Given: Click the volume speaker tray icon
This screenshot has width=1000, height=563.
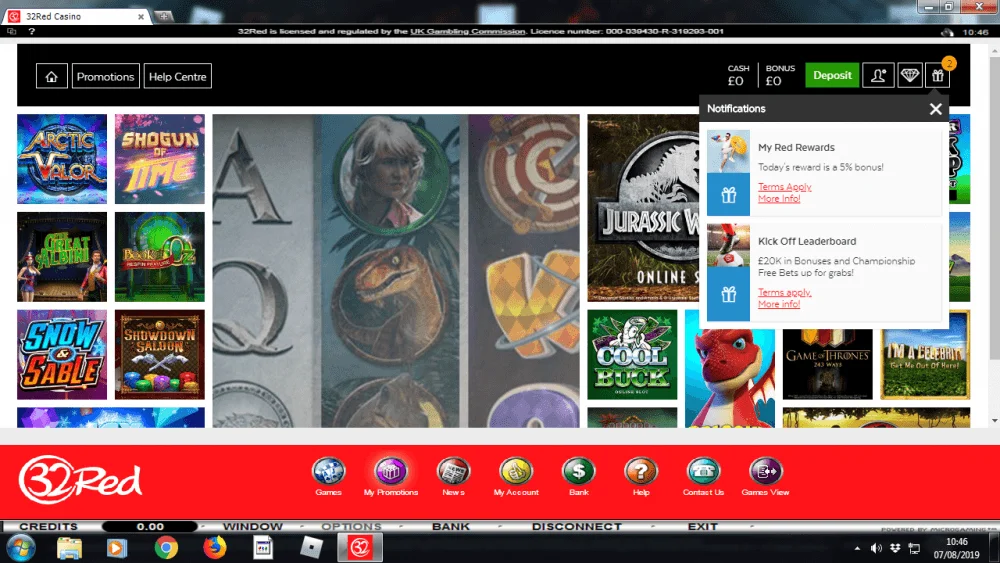Looking at the screenshot, I should [876, 548].
